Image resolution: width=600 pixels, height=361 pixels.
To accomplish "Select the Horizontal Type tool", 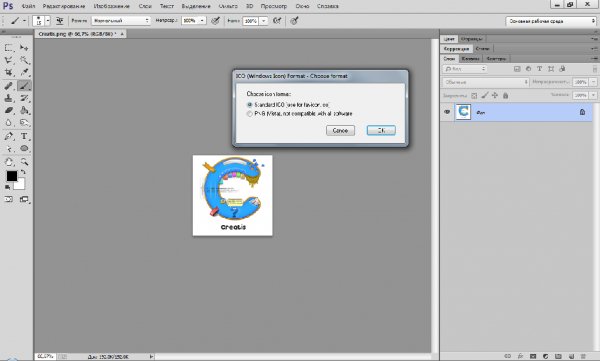I will pos(24,136).
